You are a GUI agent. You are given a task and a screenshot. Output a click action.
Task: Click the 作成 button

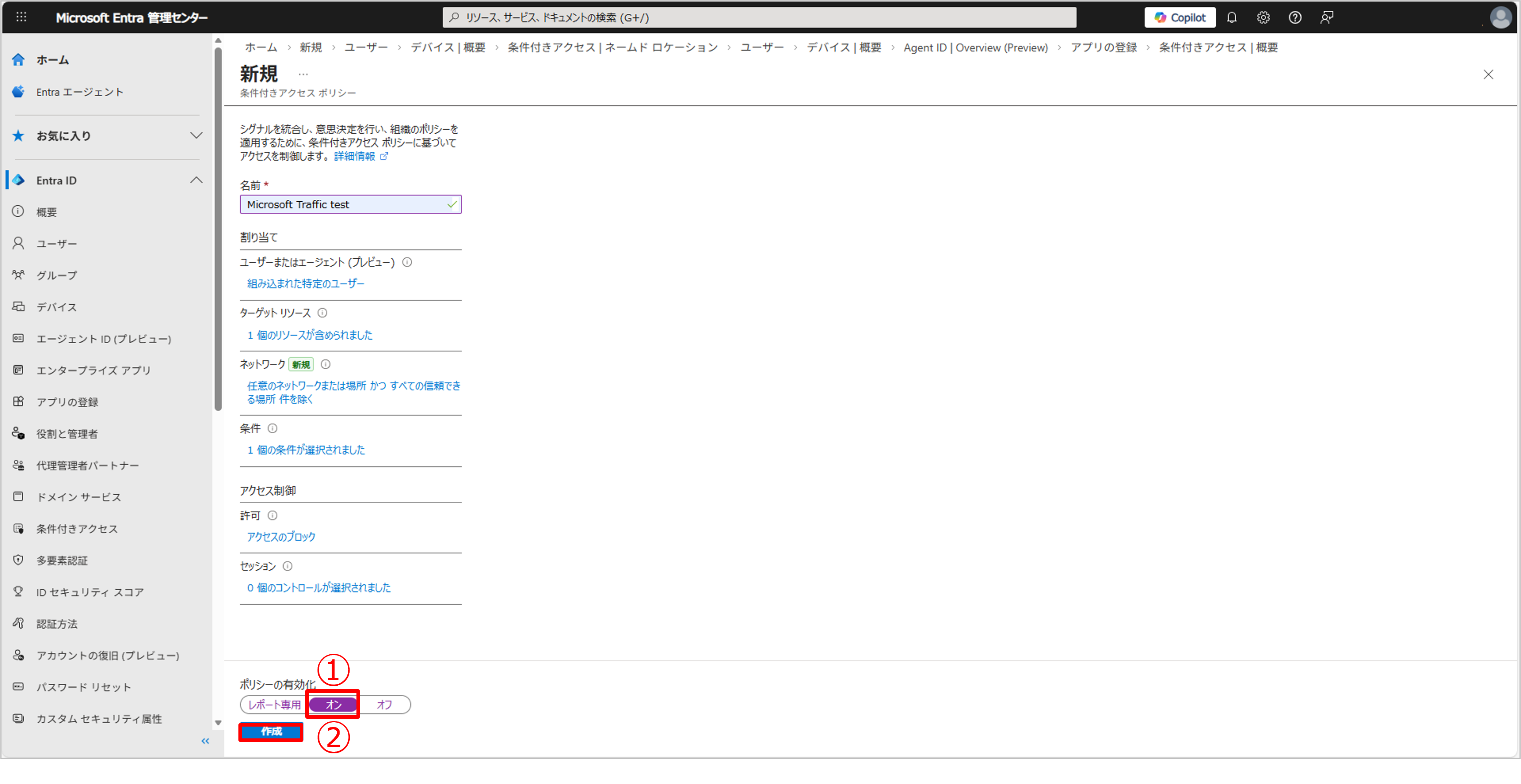tap(271, 731)
